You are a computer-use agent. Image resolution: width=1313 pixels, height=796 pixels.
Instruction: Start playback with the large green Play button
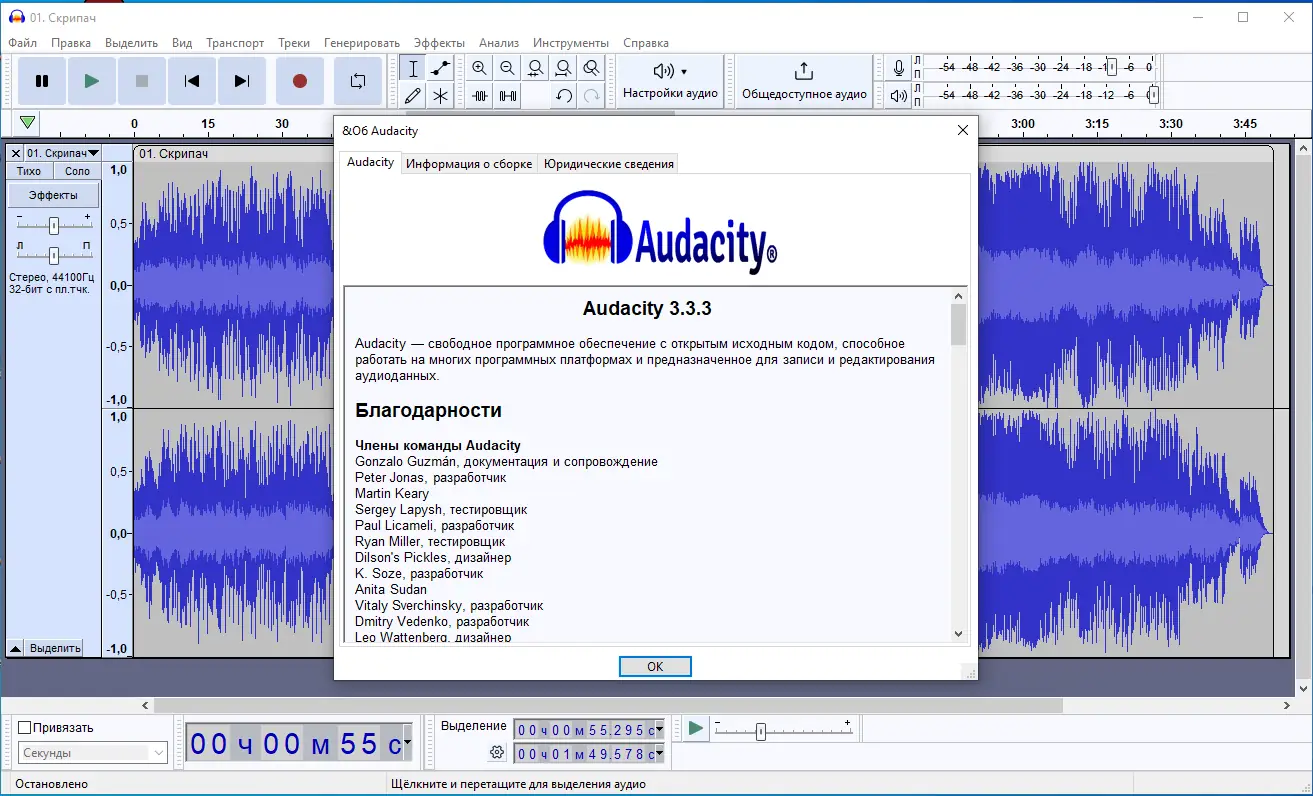(x=92, y=81)
